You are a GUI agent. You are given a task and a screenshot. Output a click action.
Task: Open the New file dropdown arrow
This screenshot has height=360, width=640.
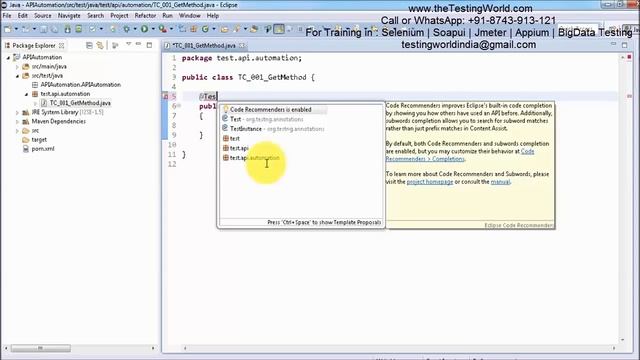[16, 29]
